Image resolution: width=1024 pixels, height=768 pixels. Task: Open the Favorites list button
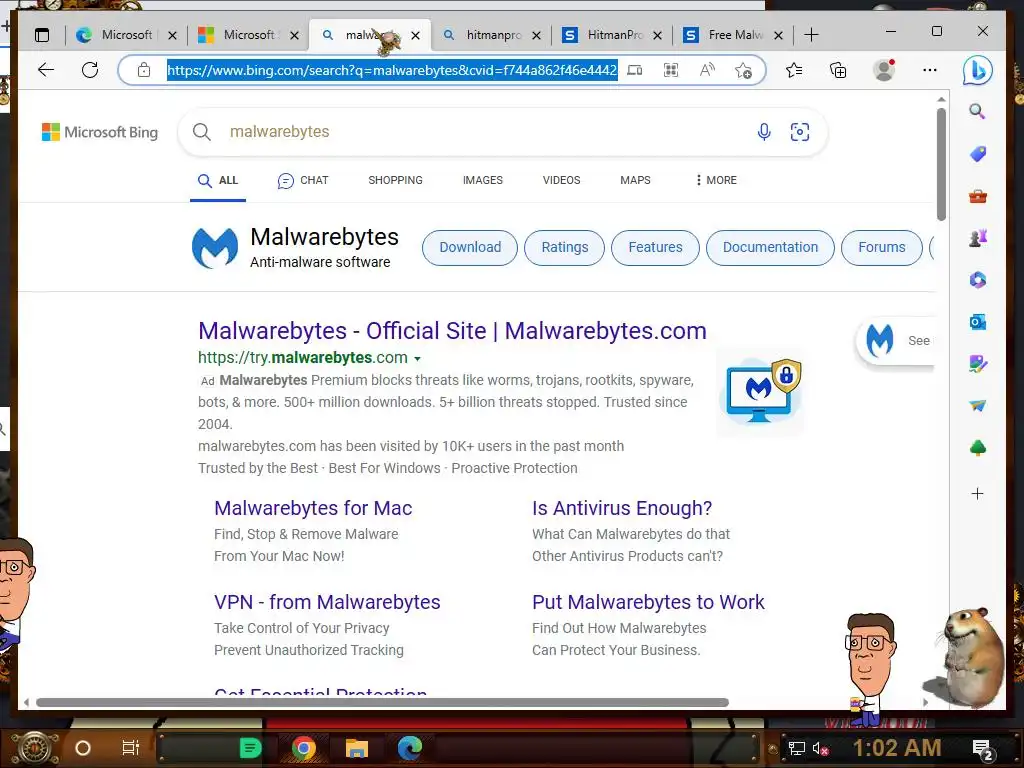click(794, 70)
